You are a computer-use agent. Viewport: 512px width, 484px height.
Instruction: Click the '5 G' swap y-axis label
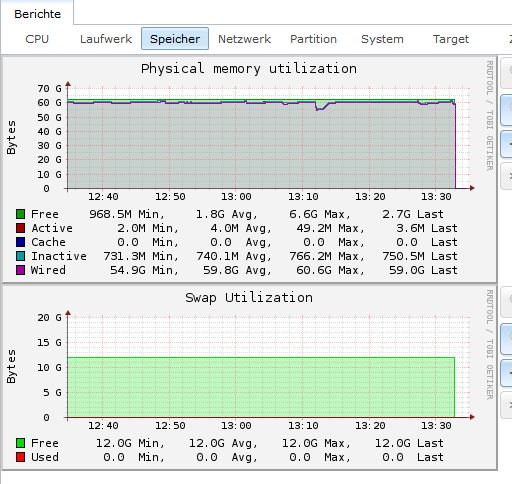[x=53, y=393]
